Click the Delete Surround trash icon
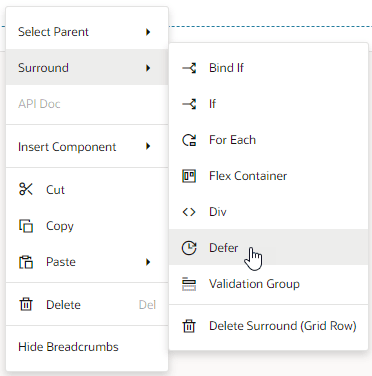This screenshot has width=372, height=376. coord(189,326)
